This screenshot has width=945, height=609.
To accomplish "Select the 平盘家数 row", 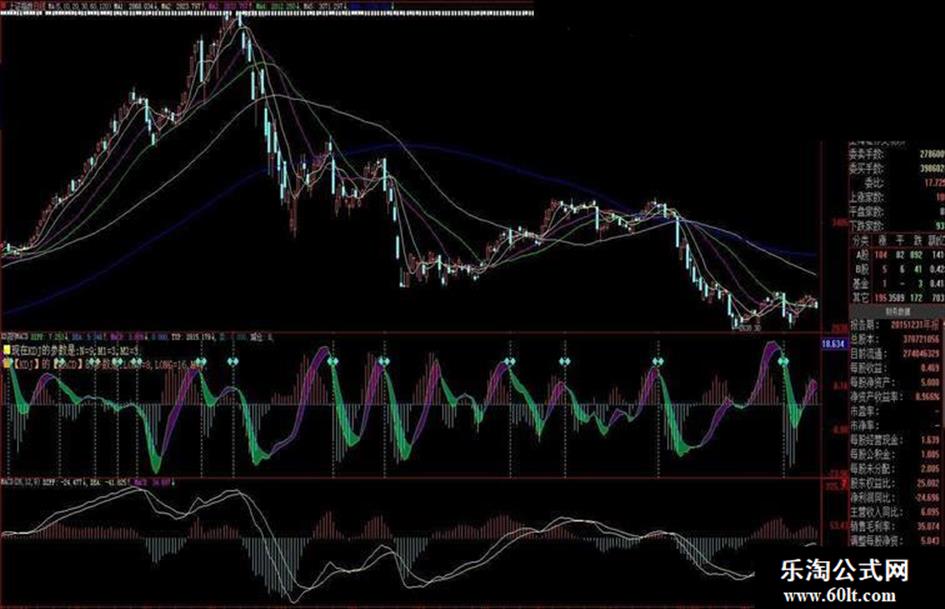I will 897,212.
